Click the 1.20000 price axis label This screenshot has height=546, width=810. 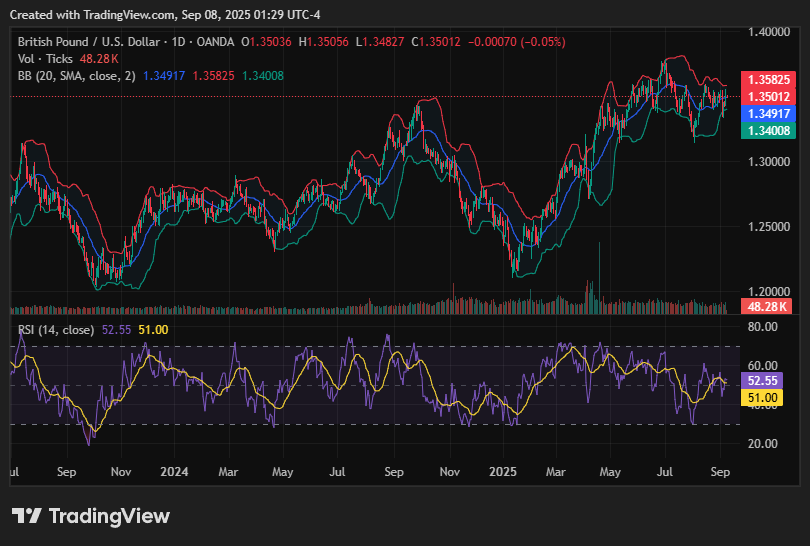(769, 292)
